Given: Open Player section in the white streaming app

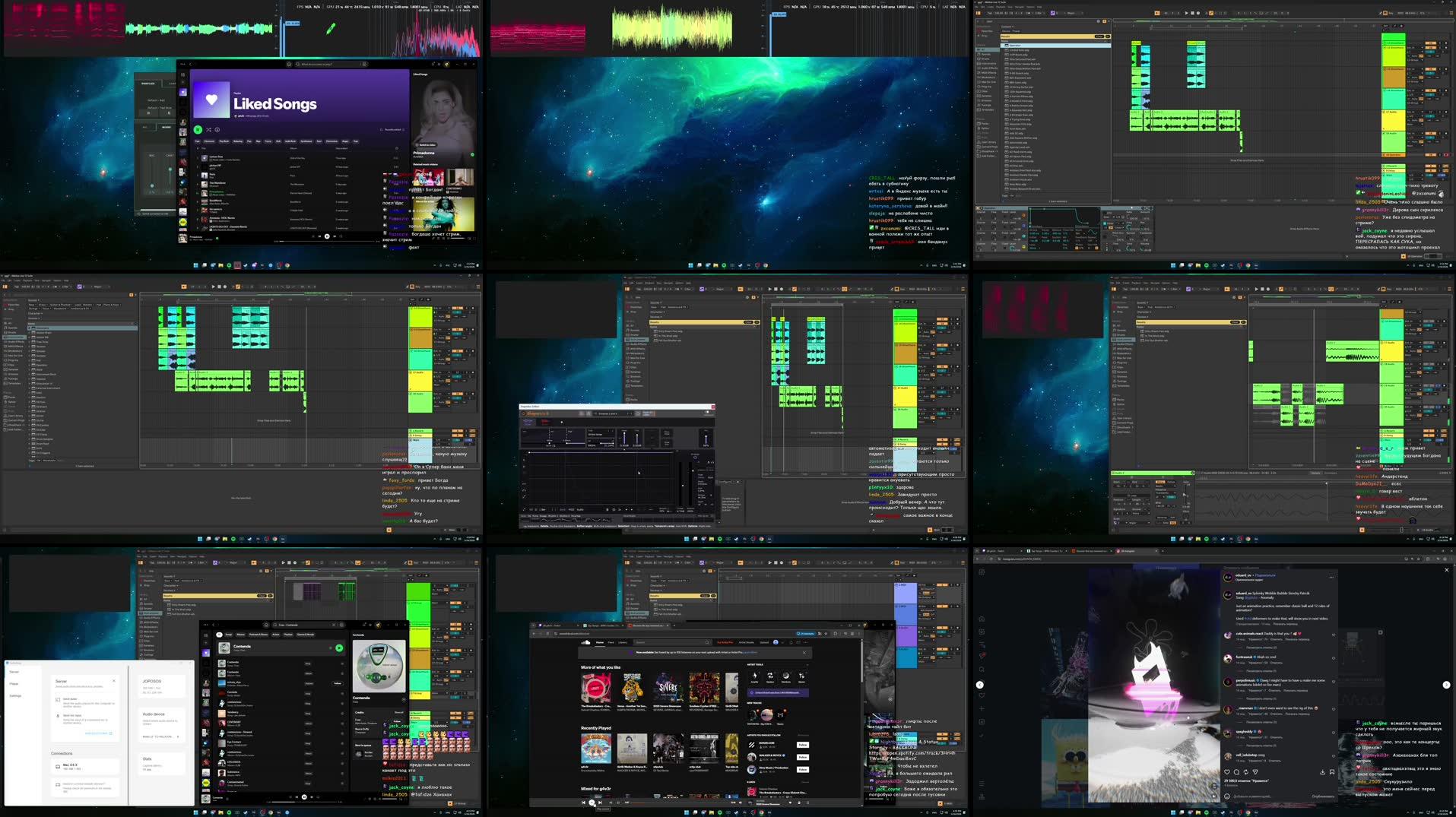Looking at the screenshot, I should (14, 684).
